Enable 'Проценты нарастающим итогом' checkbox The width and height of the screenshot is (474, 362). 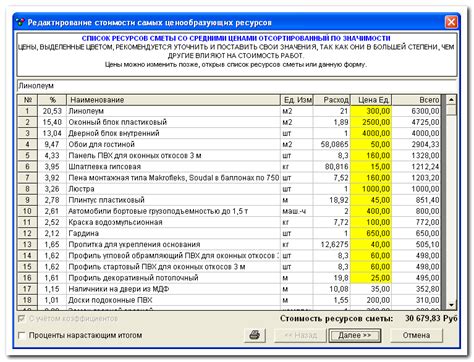coord(22,335)
